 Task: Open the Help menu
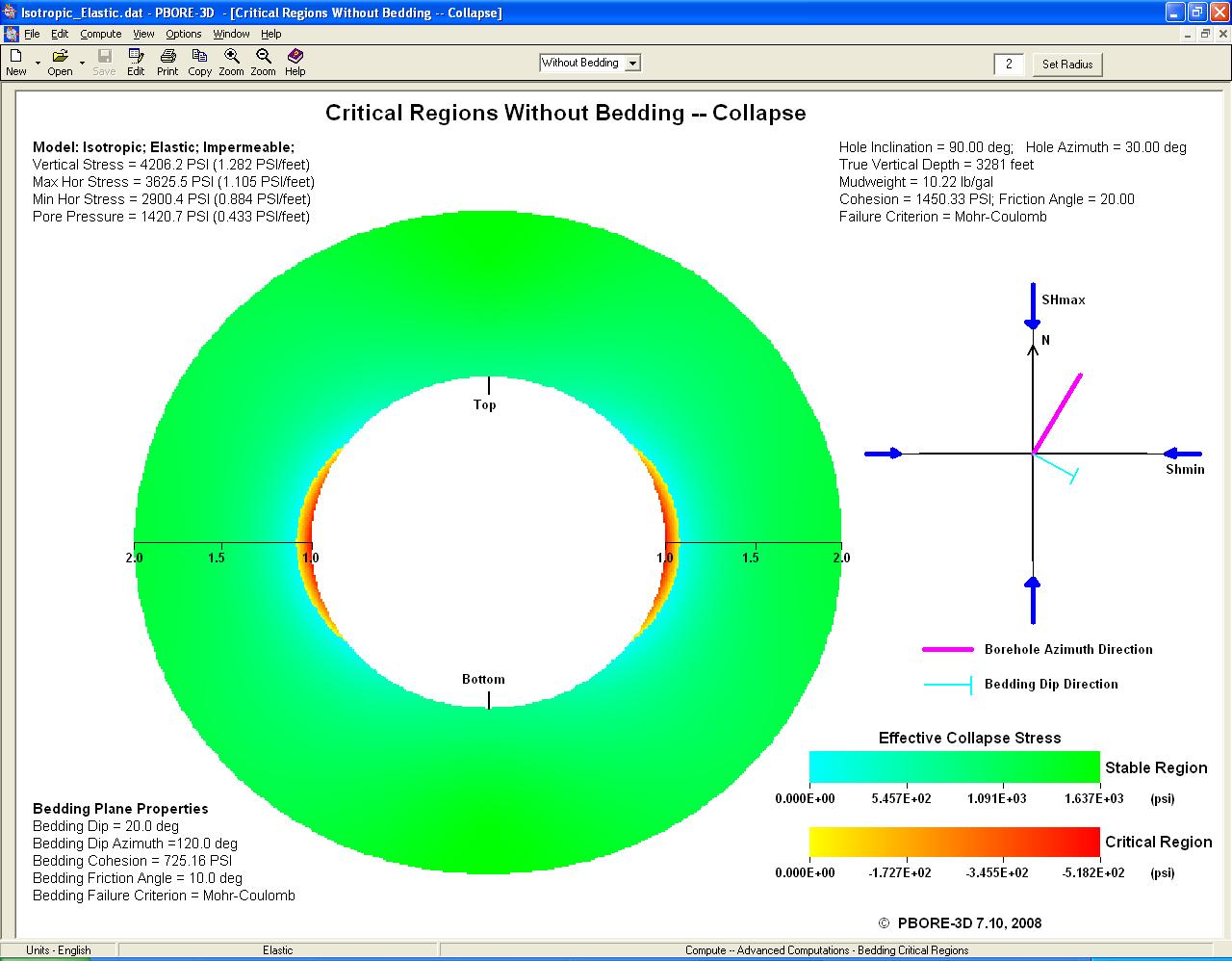click(x=271, y=34)
